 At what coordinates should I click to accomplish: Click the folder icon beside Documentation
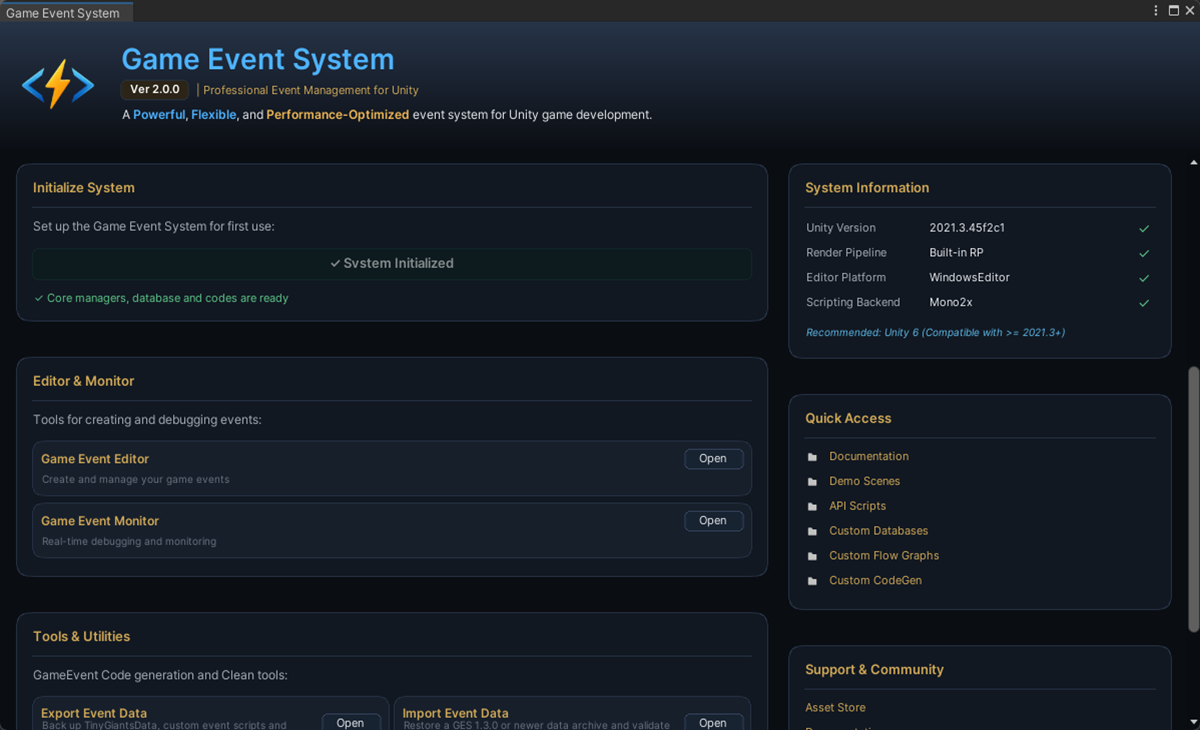[812, 457]
